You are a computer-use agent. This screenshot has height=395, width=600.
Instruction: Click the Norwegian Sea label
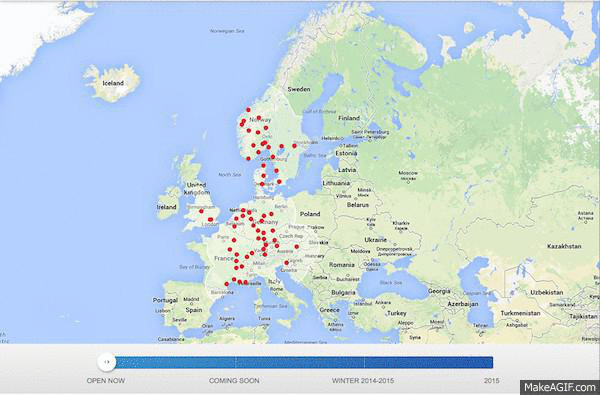(227, 31)
